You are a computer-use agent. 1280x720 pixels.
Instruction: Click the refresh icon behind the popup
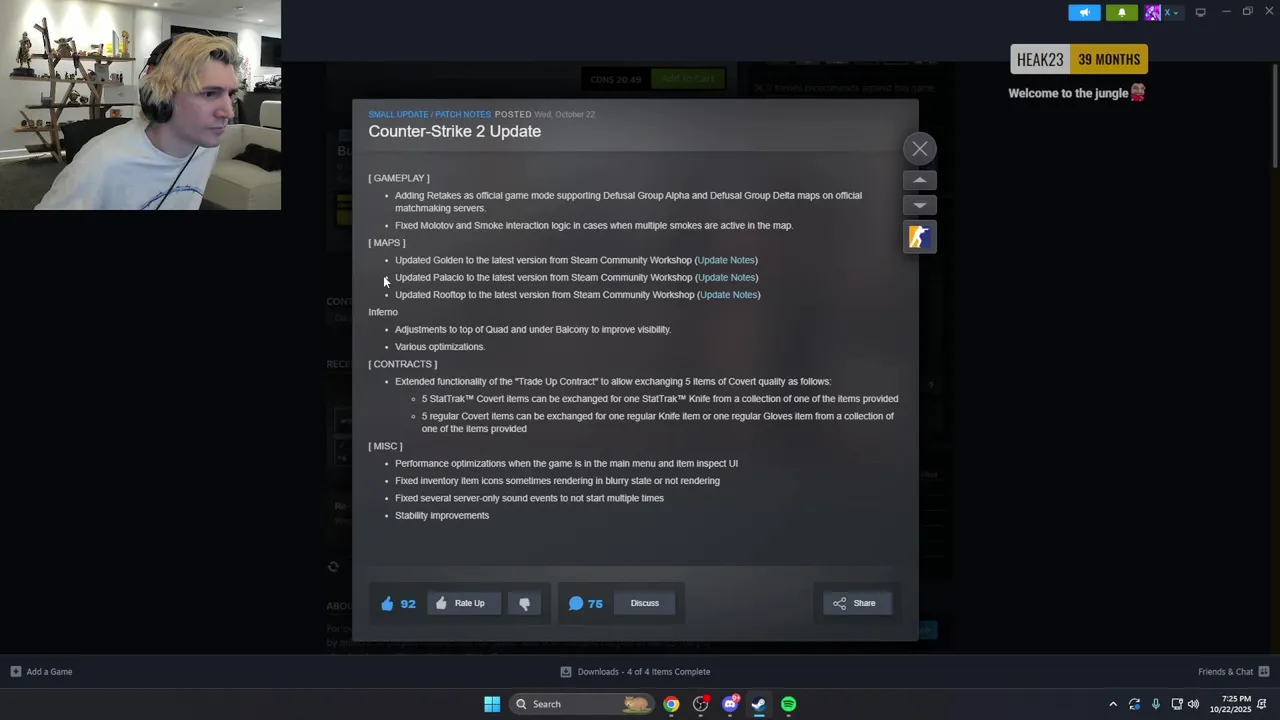pos(333,567)
